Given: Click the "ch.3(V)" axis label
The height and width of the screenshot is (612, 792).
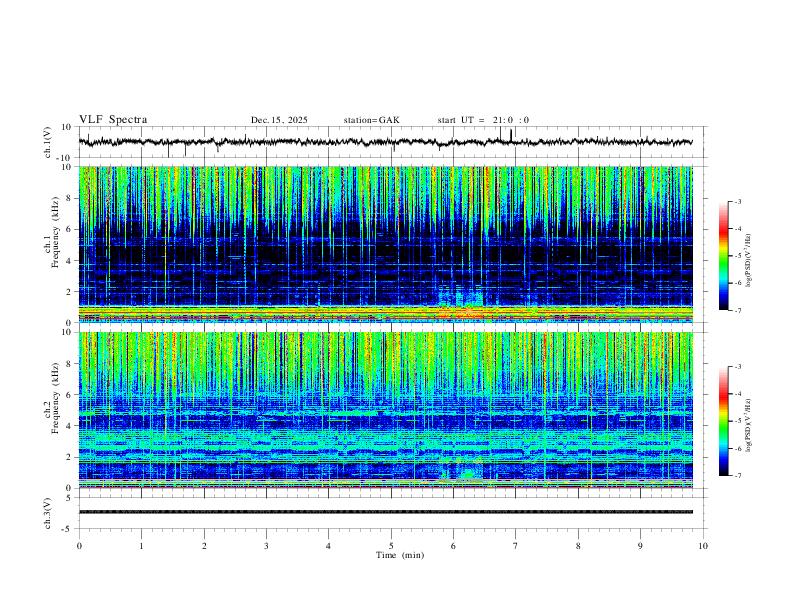Looking at the screenshot, I should pos(48,513).
